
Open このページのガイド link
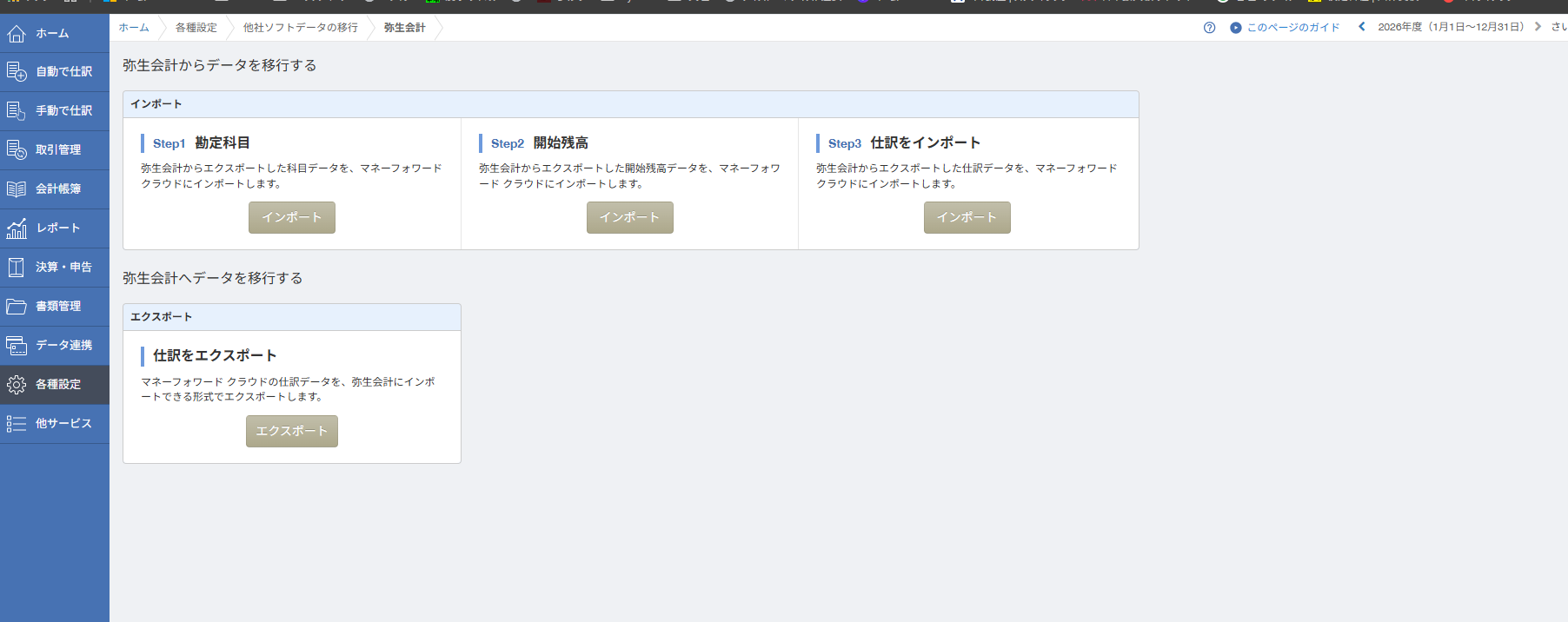point(1293,28)
